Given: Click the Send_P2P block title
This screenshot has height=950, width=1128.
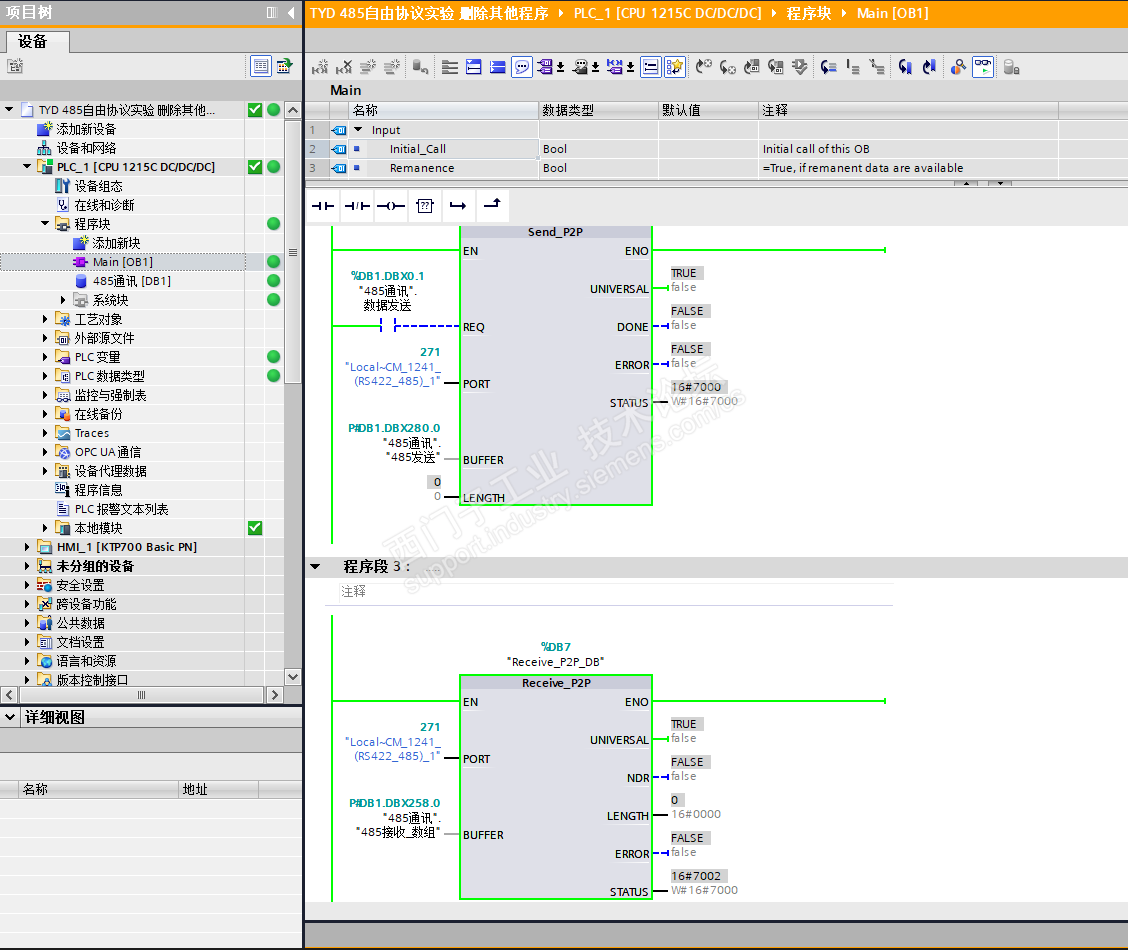Looking at the screenshot, I should pyautogui.click(x=555, y=232).
